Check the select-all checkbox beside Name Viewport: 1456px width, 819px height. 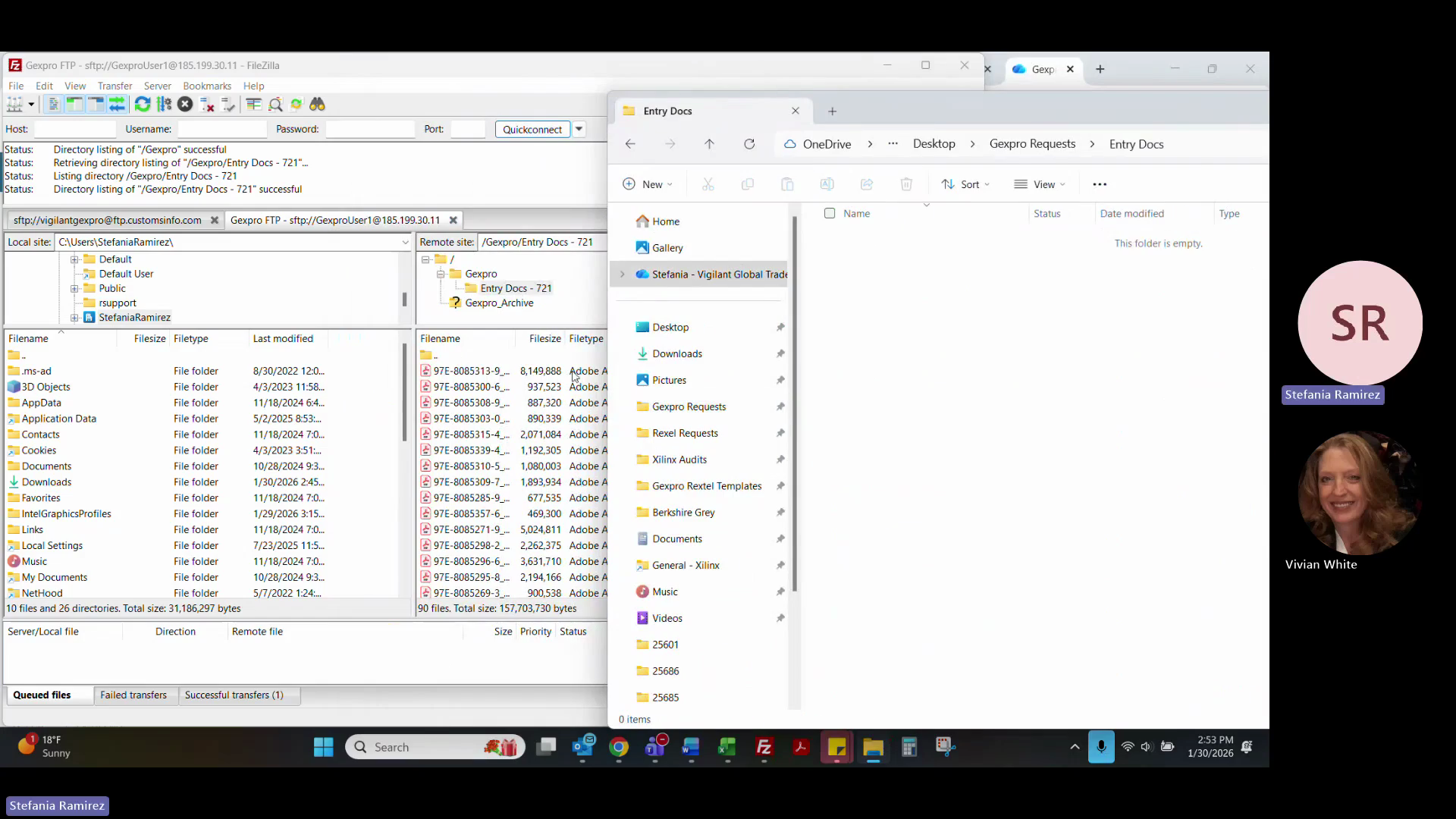tap(830, 214)
